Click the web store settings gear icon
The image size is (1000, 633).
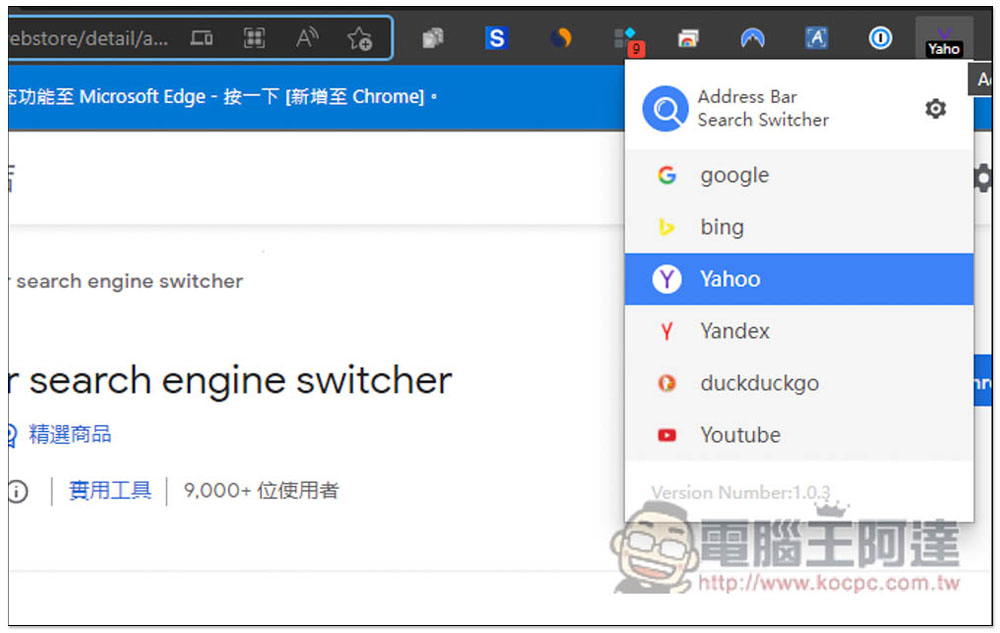(x=983, y=178)
